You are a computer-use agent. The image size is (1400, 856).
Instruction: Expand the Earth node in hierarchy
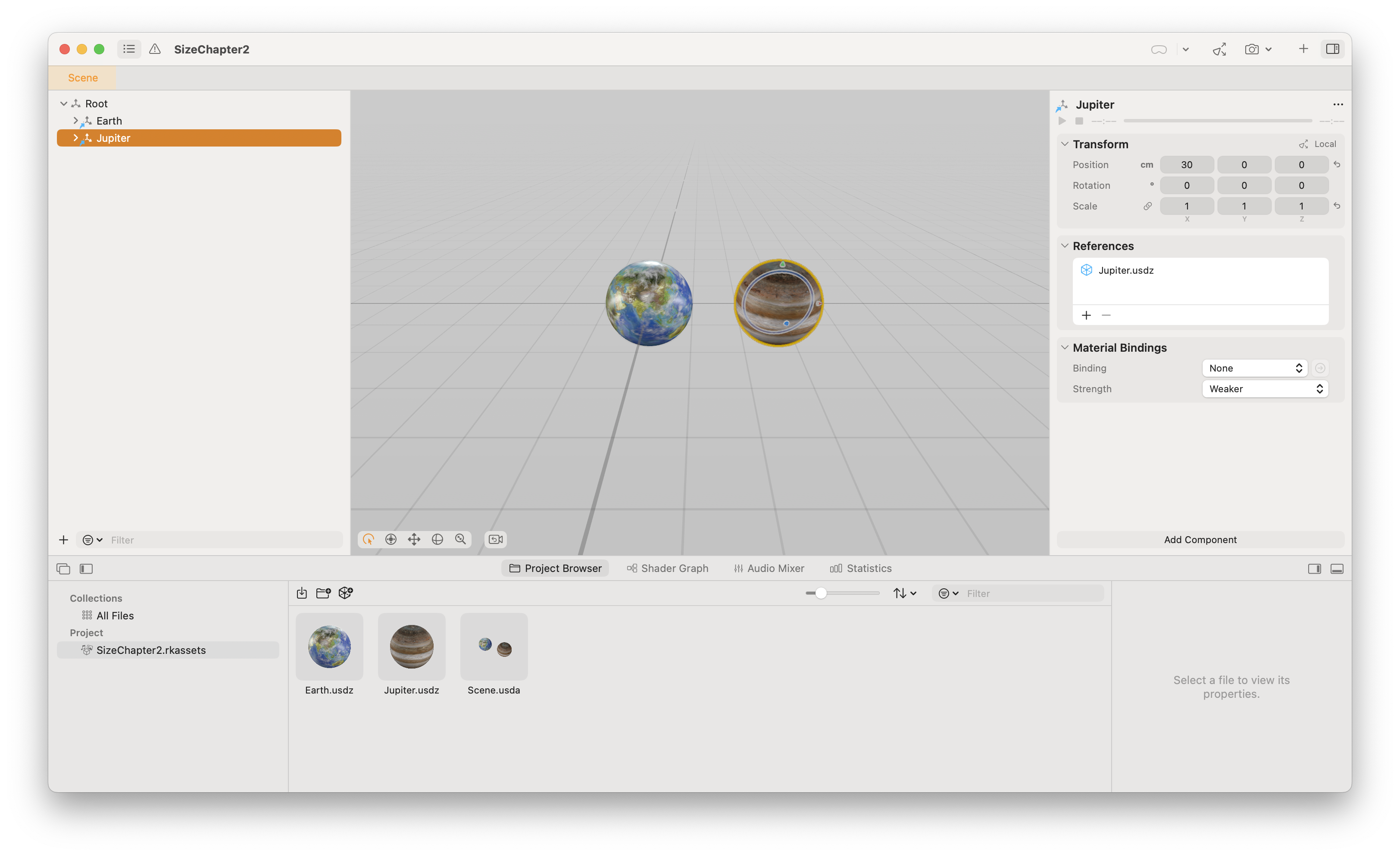(75, 121)
